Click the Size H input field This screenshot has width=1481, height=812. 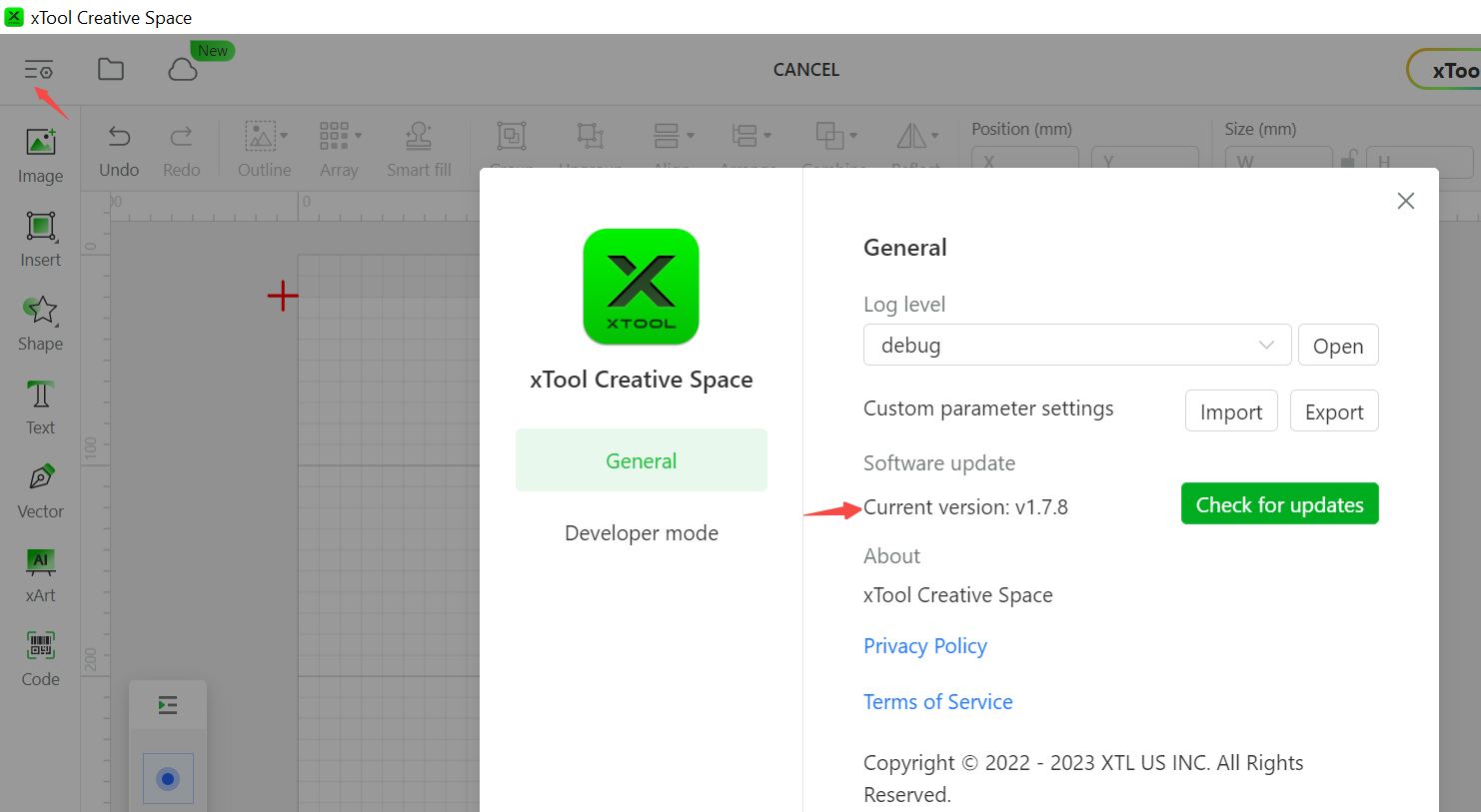coord(1420,160)
